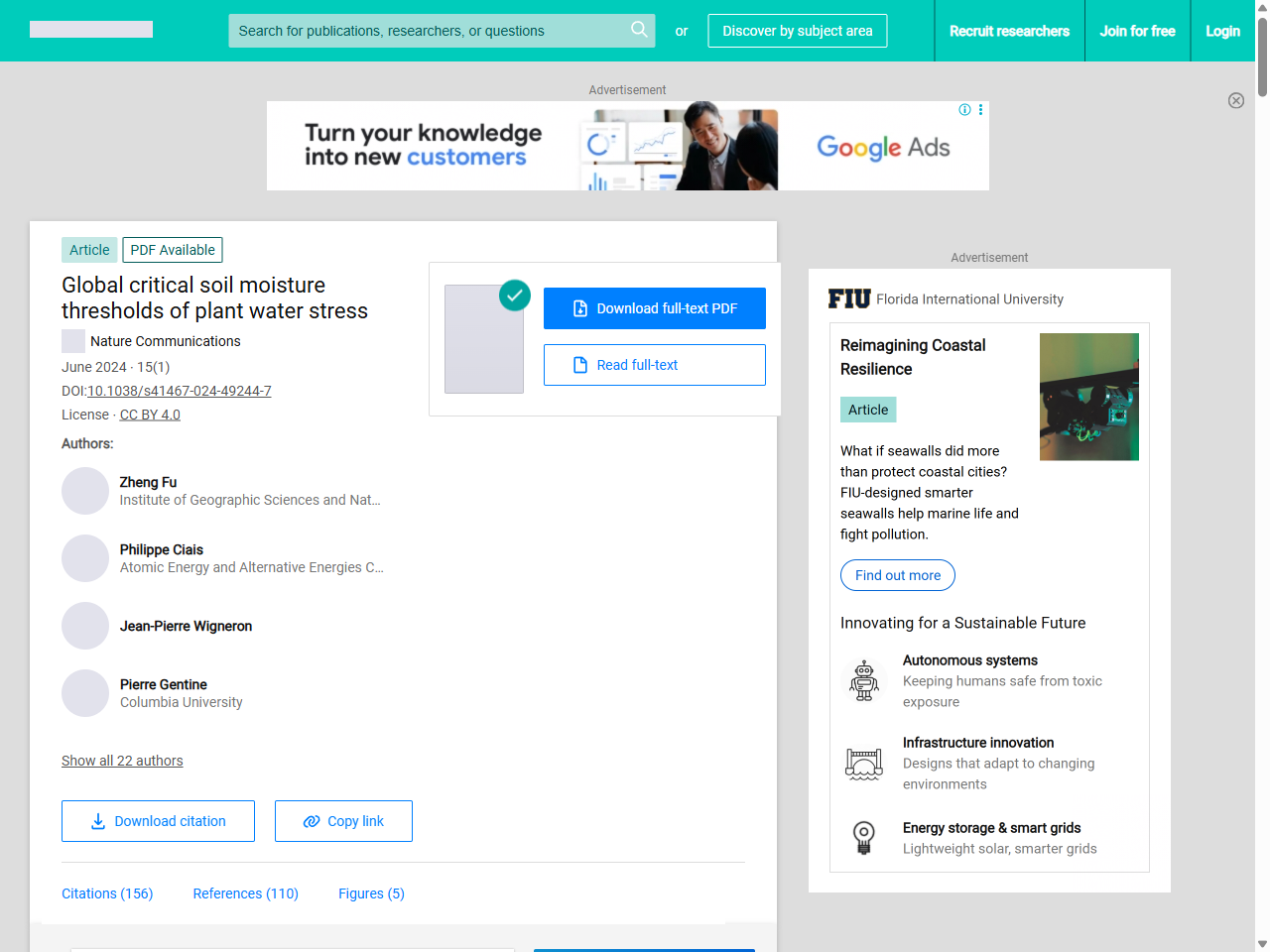Open the DOI link 10.1038/s41467-024-49244-7

(180, 391)
